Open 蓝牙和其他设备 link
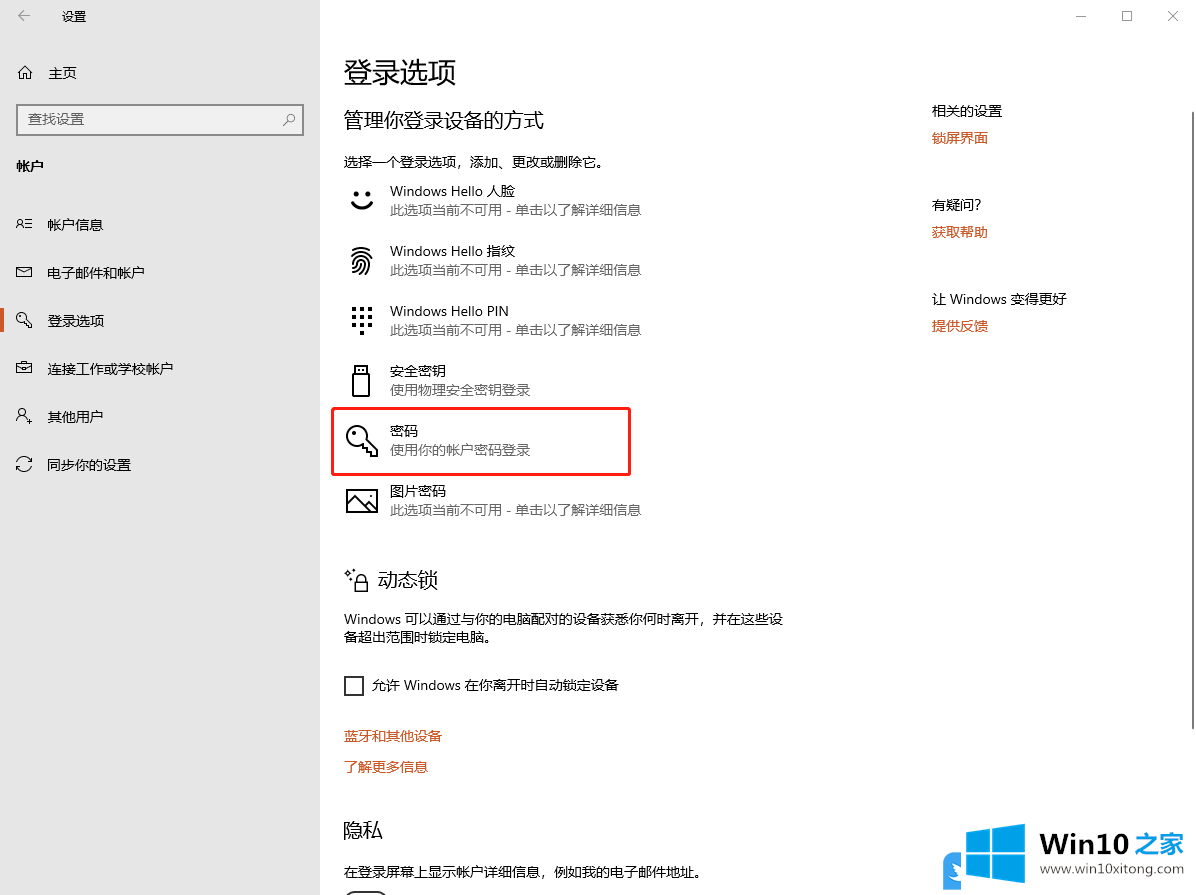This screenshot has width=1196, height=895. coord(393,736)
